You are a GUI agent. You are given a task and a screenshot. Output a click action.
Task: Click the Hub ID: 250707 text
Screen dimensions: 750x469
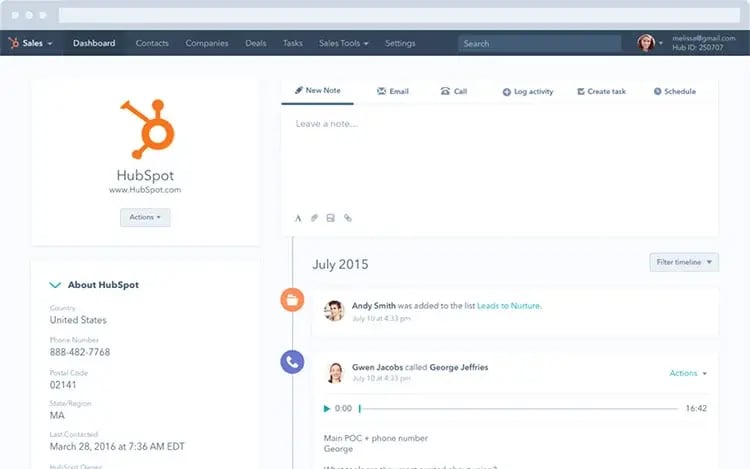697,48
